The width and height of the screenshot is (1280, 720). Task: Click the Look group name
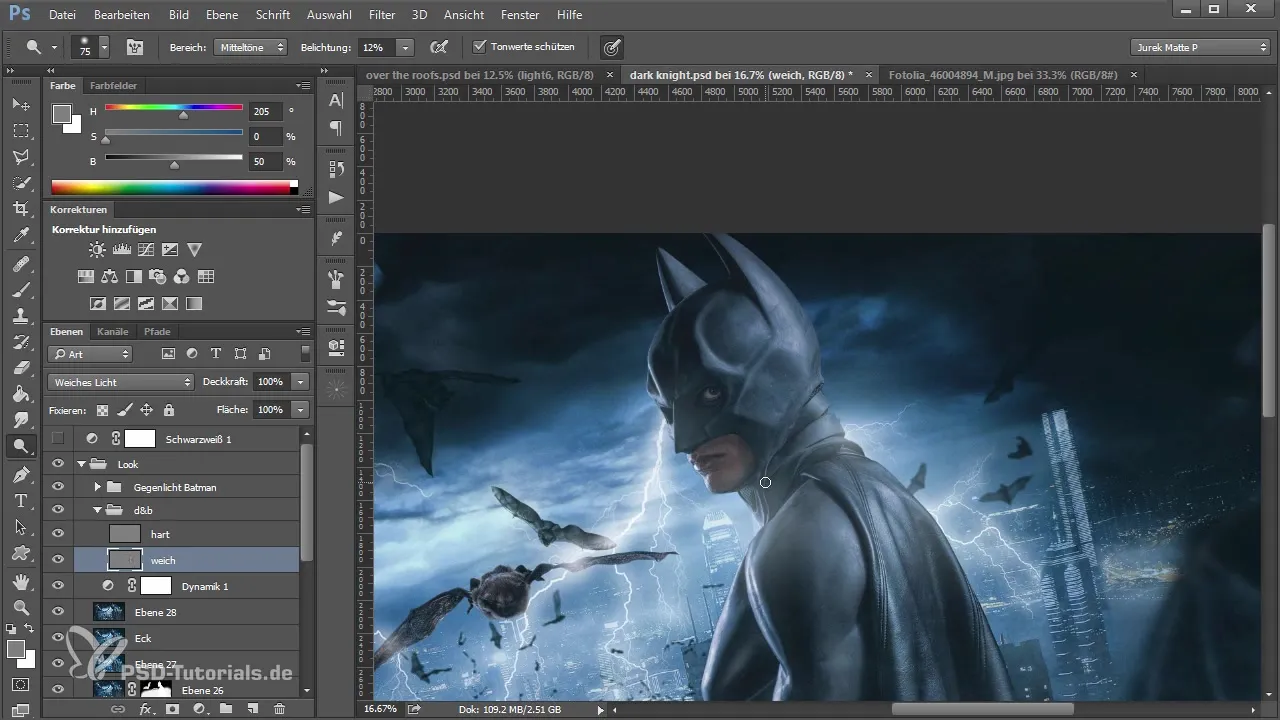point(127,464)
